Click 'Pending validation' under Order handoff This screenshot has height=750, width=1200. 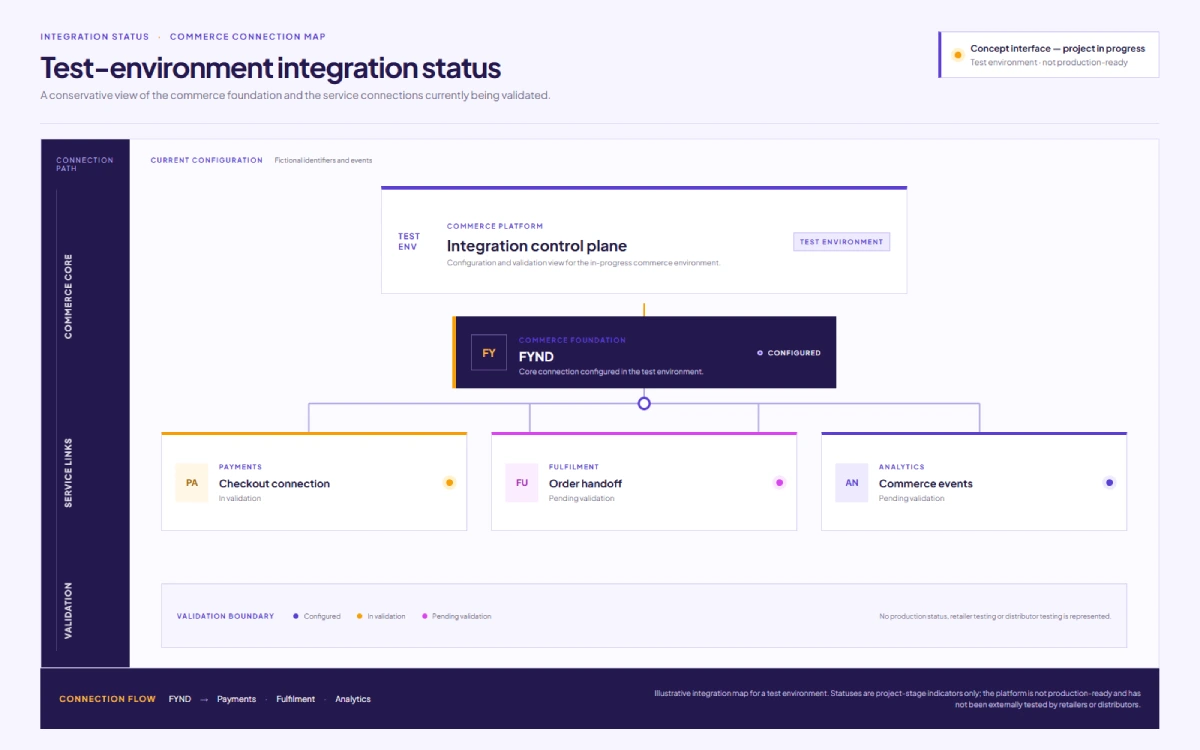click(x=582, y=498)
